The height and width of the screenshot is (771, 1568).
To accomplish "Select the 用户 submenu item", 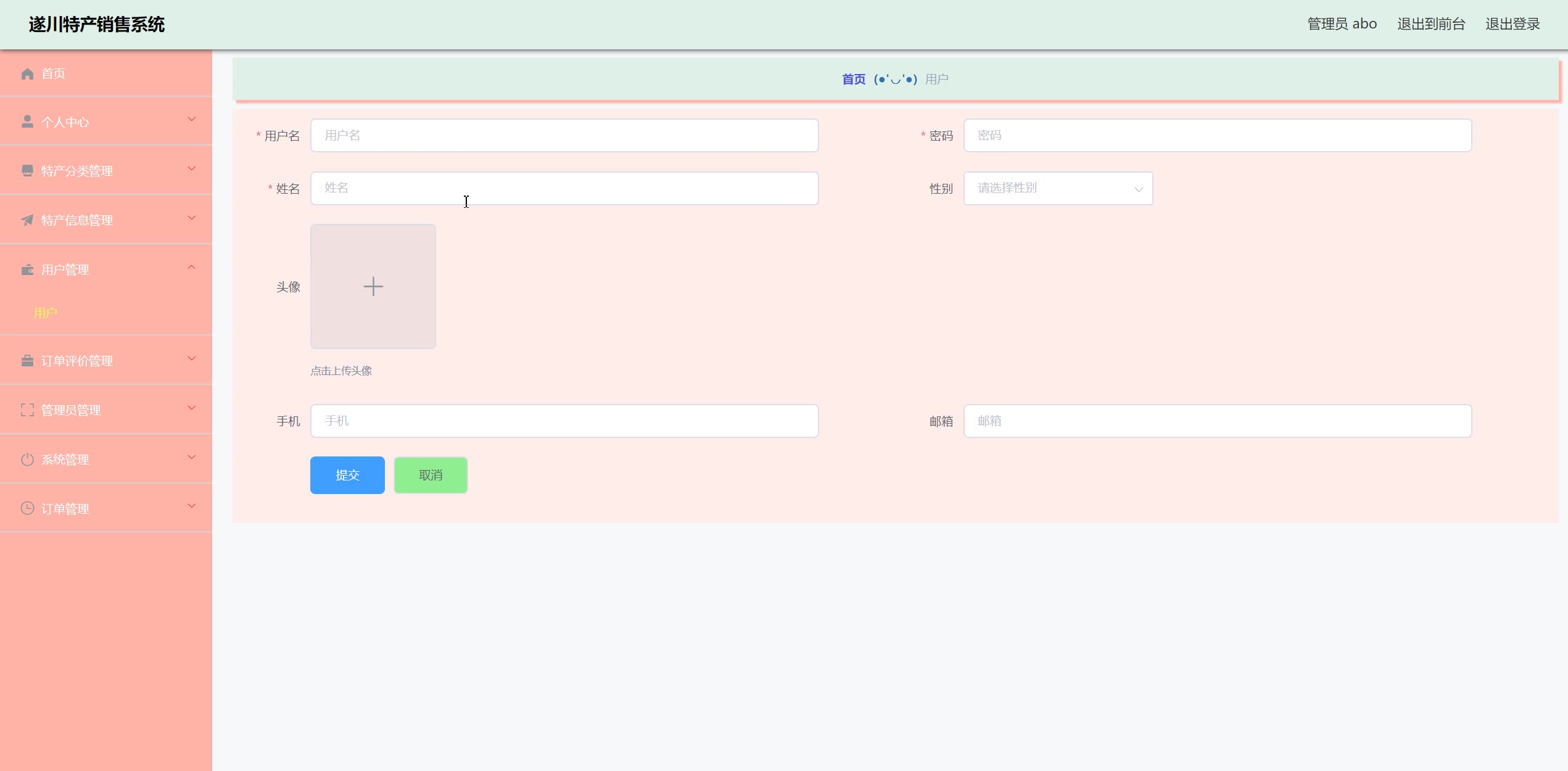I will pyautogui.click(x=46, y=313).
